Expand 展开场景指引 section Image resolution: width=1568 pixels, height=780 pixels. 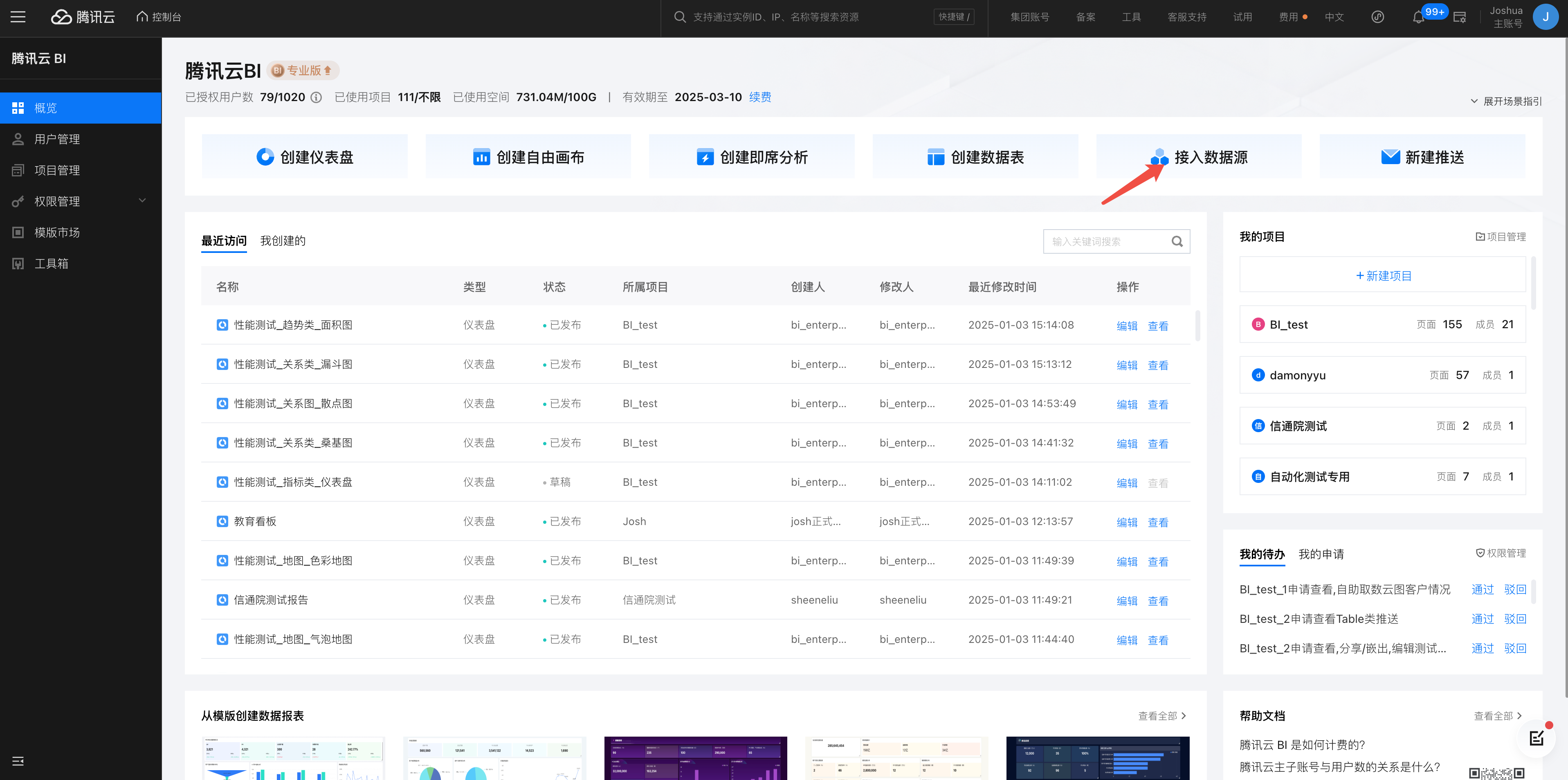pyautogui.click(x=1505, y=101)
